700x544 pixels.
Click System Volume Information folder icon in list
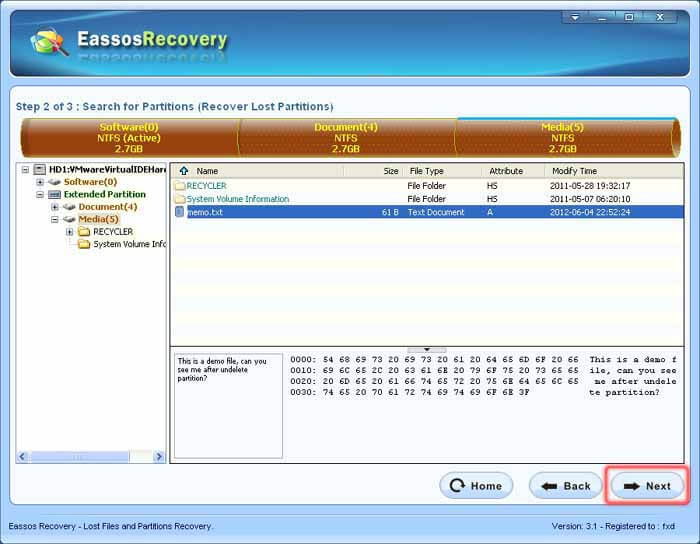[180, 199]
